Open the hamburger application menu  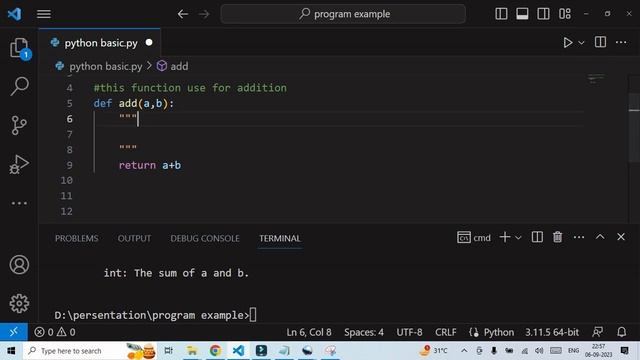pos(44,14)
